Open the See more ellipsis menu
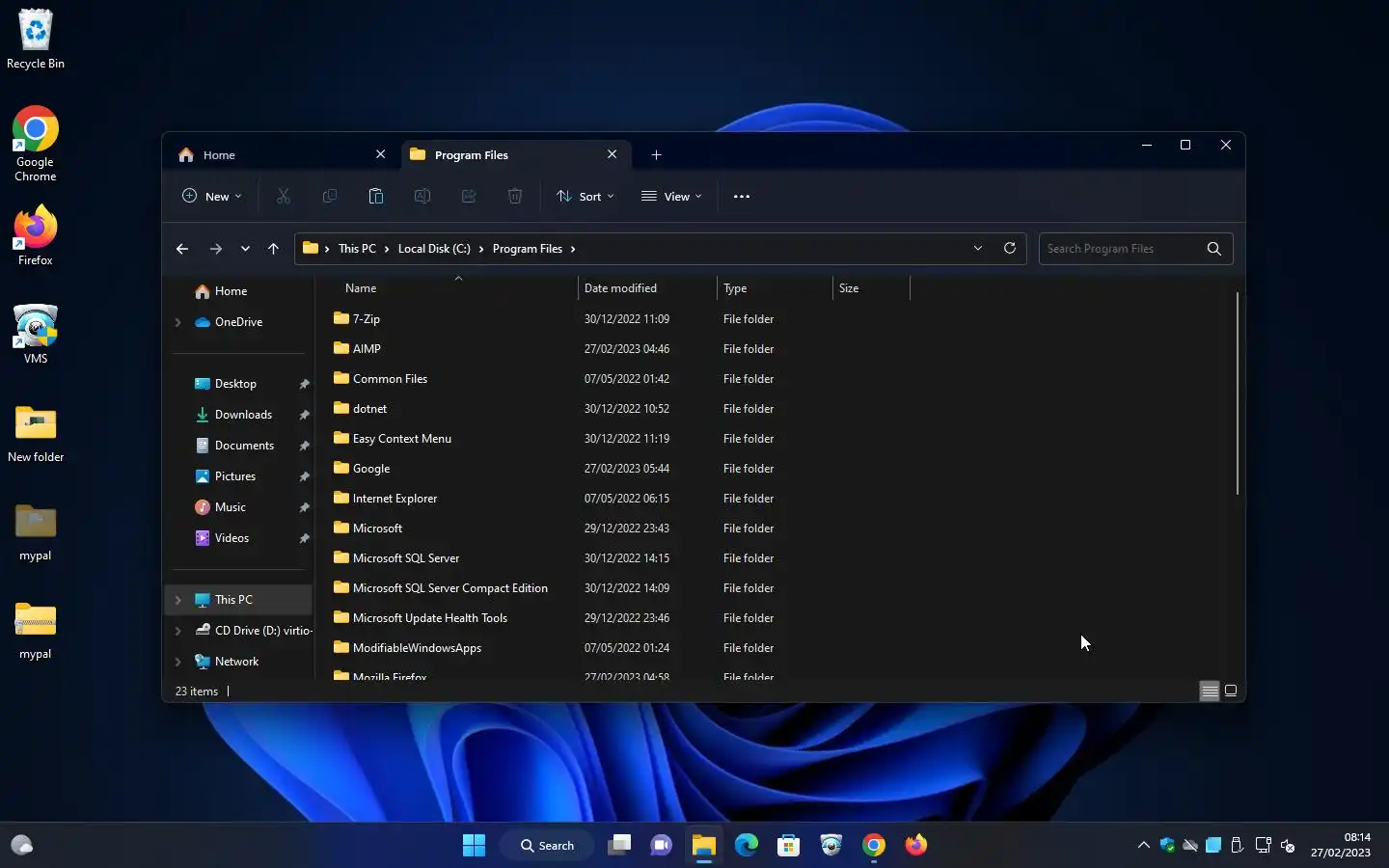 tap(742, 196)
